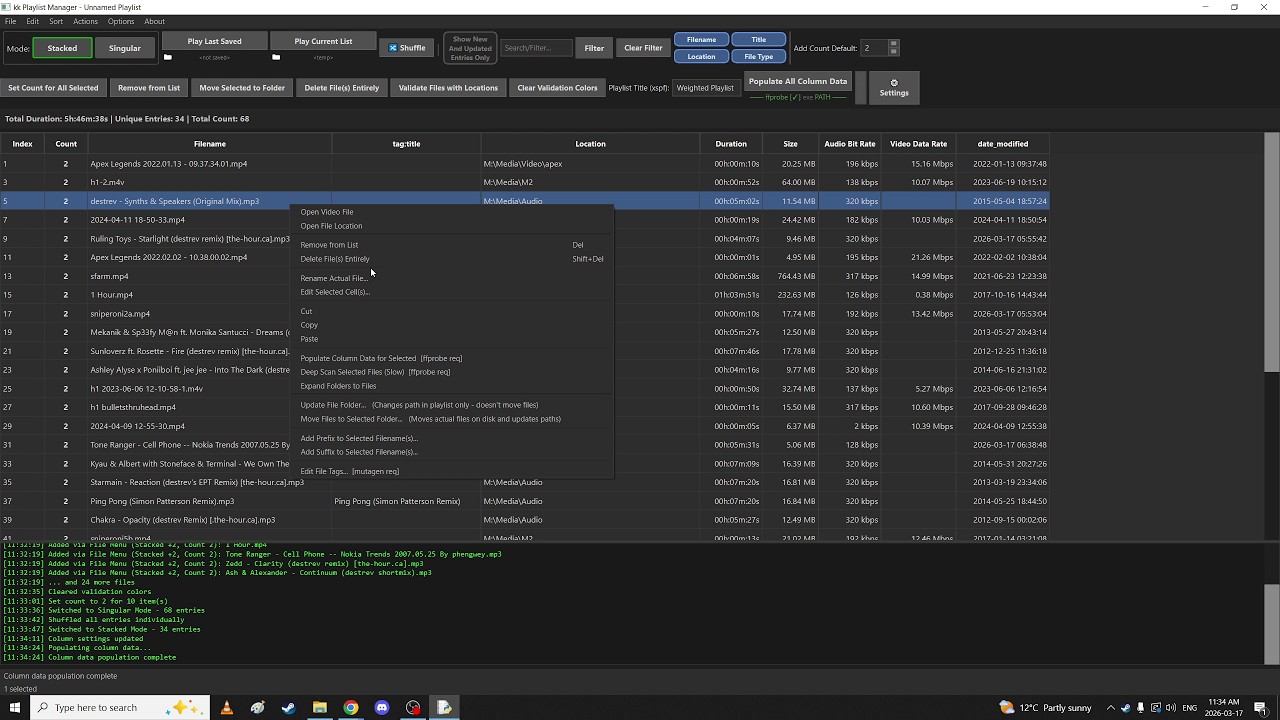Select Update File Folder context entry

click(451, 405)
